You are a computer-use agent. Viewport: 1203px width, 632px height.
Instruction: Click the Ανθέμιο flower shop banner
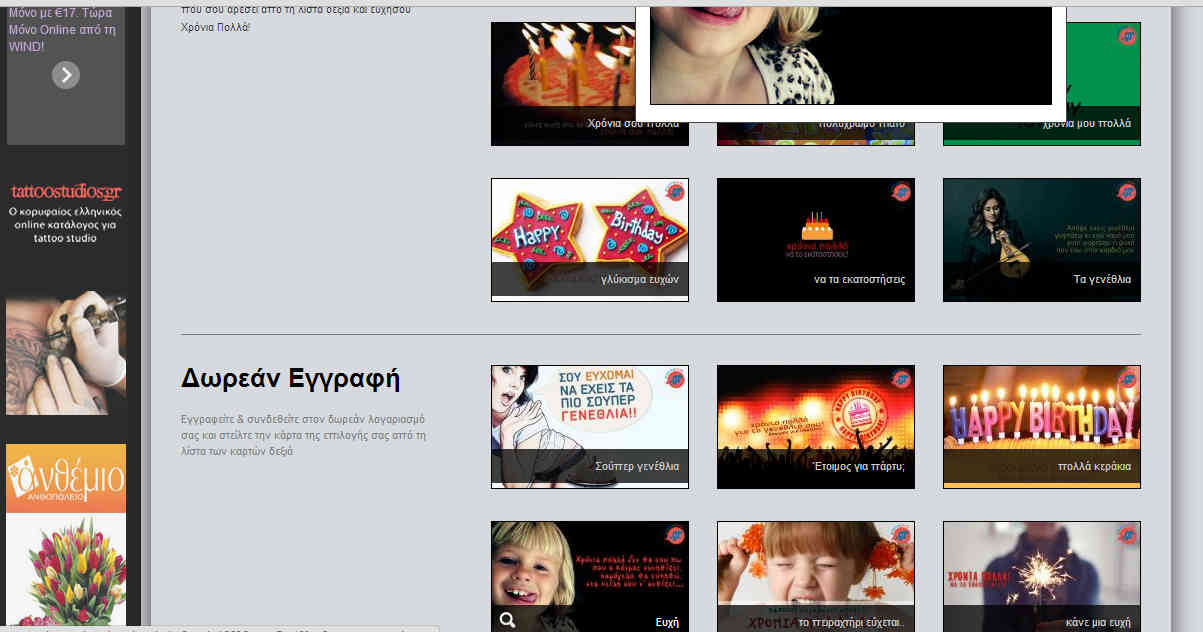coord(66,478)
